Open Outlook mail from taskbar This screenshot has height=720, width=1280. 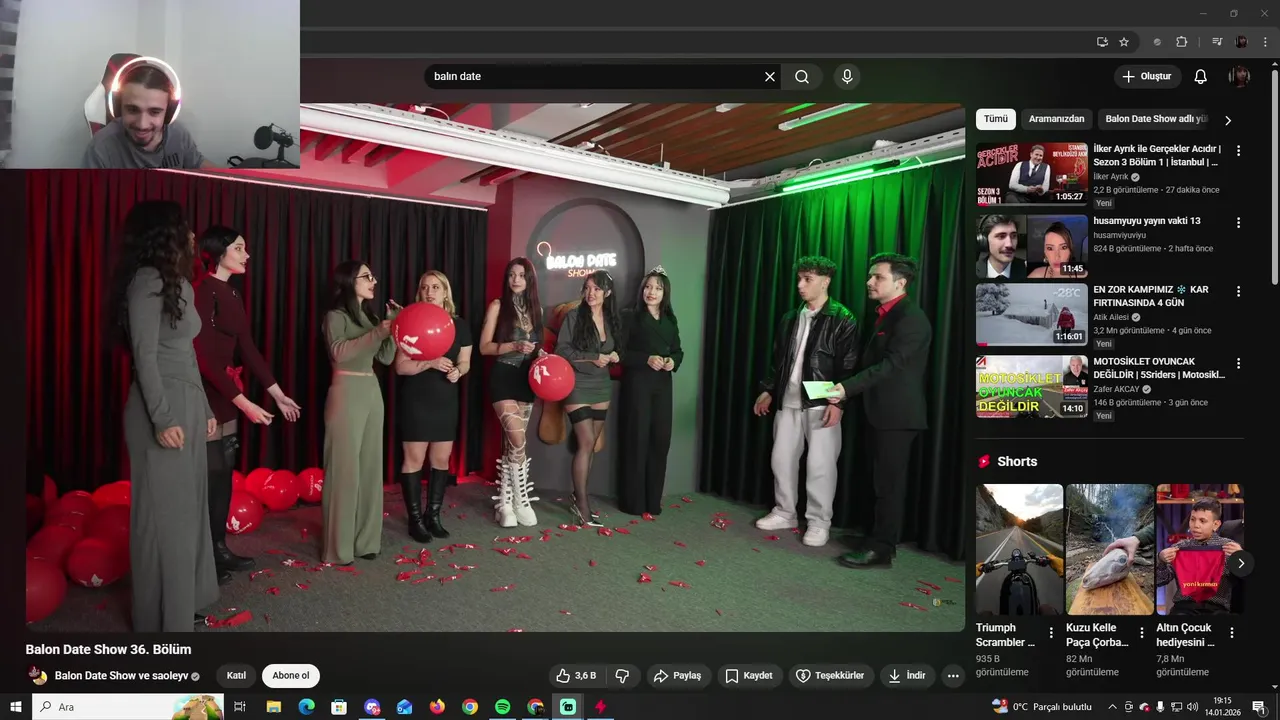coord(404,707)
